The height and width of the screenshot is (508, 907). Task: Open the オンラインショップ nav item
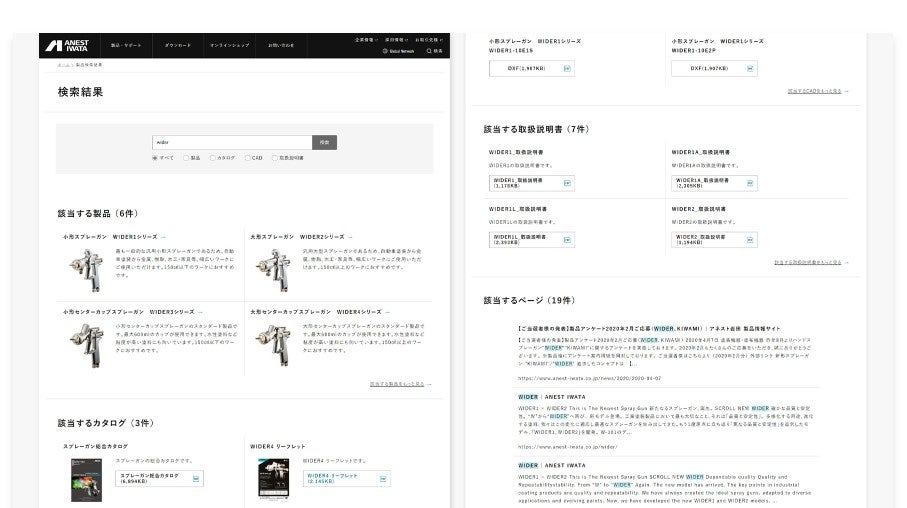tap(229, 46)
